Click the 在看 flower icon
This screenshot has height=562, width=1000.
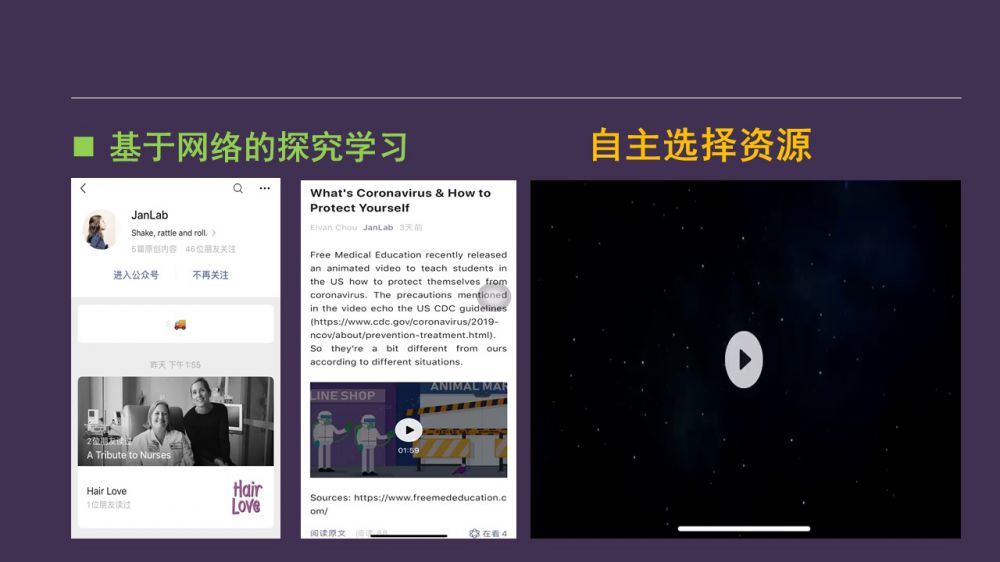click(x=474, y=534)
